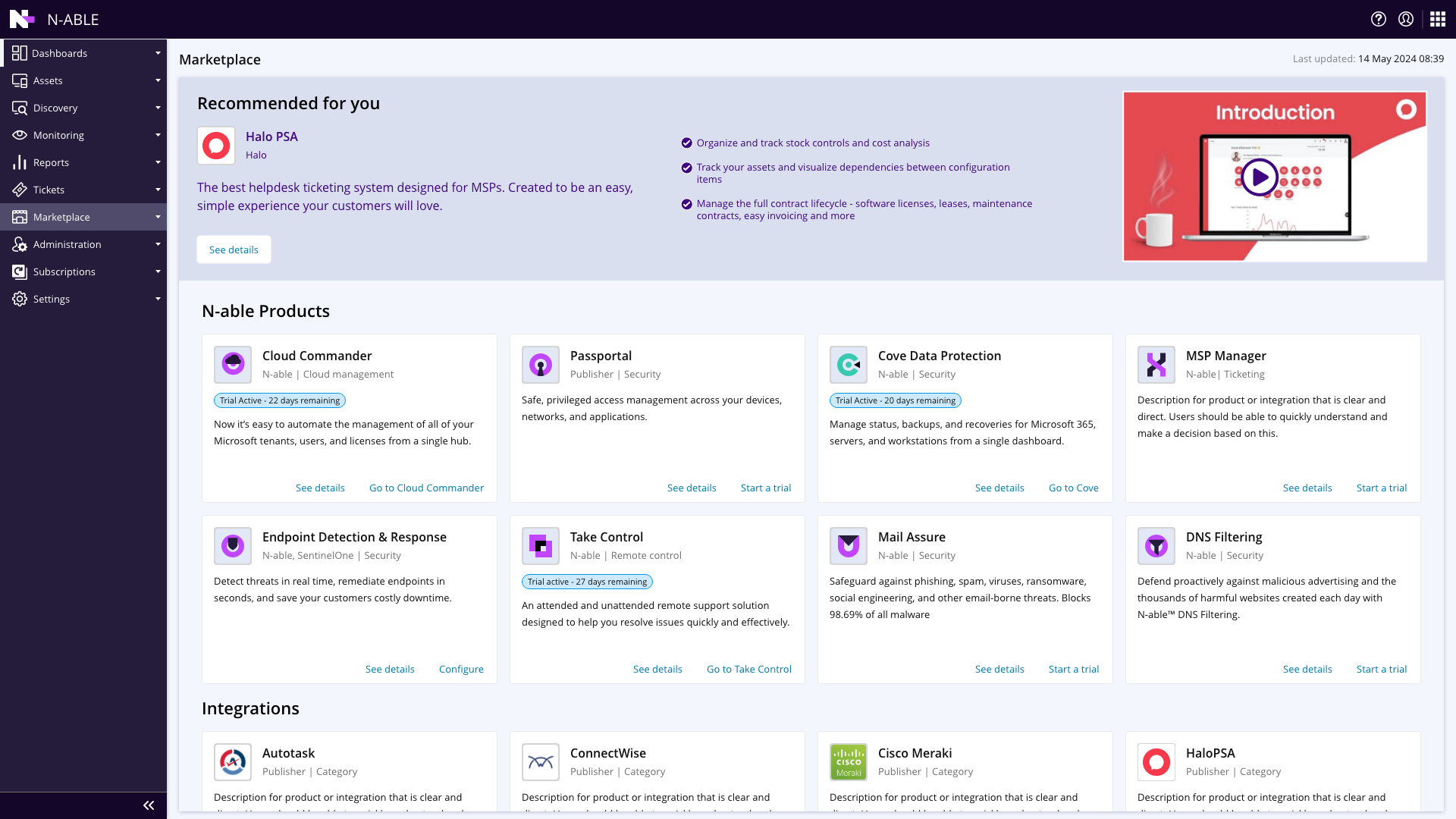This screenshot has width=1456, height=819.
Task: Click Go to Take Control link
Action: [749, 669]
